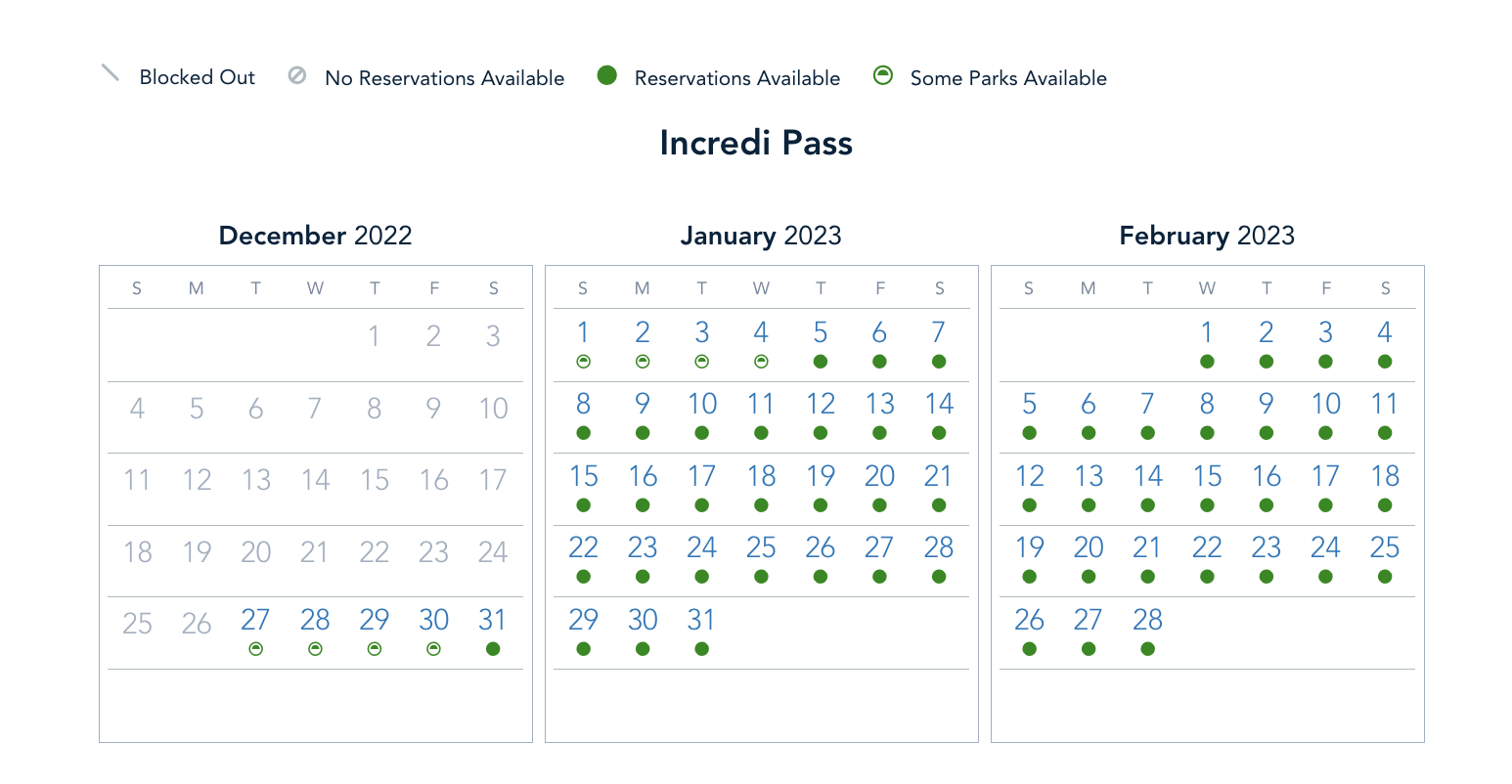Click the green dot under December 31
The image size is (1512, 784).
tap(493, 648)
